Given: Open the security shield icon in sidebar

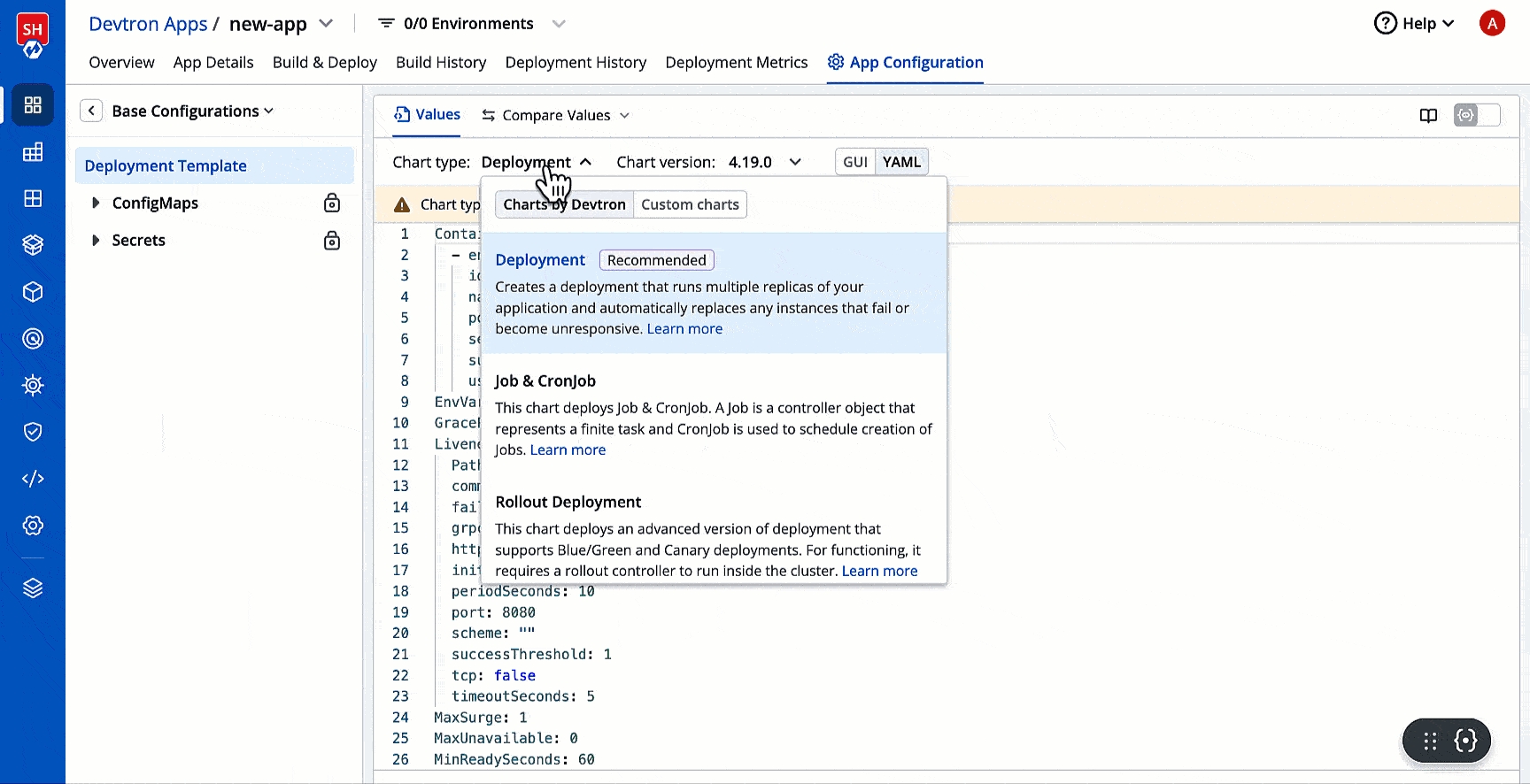Looking at the screenshot, I should [33, 432].
